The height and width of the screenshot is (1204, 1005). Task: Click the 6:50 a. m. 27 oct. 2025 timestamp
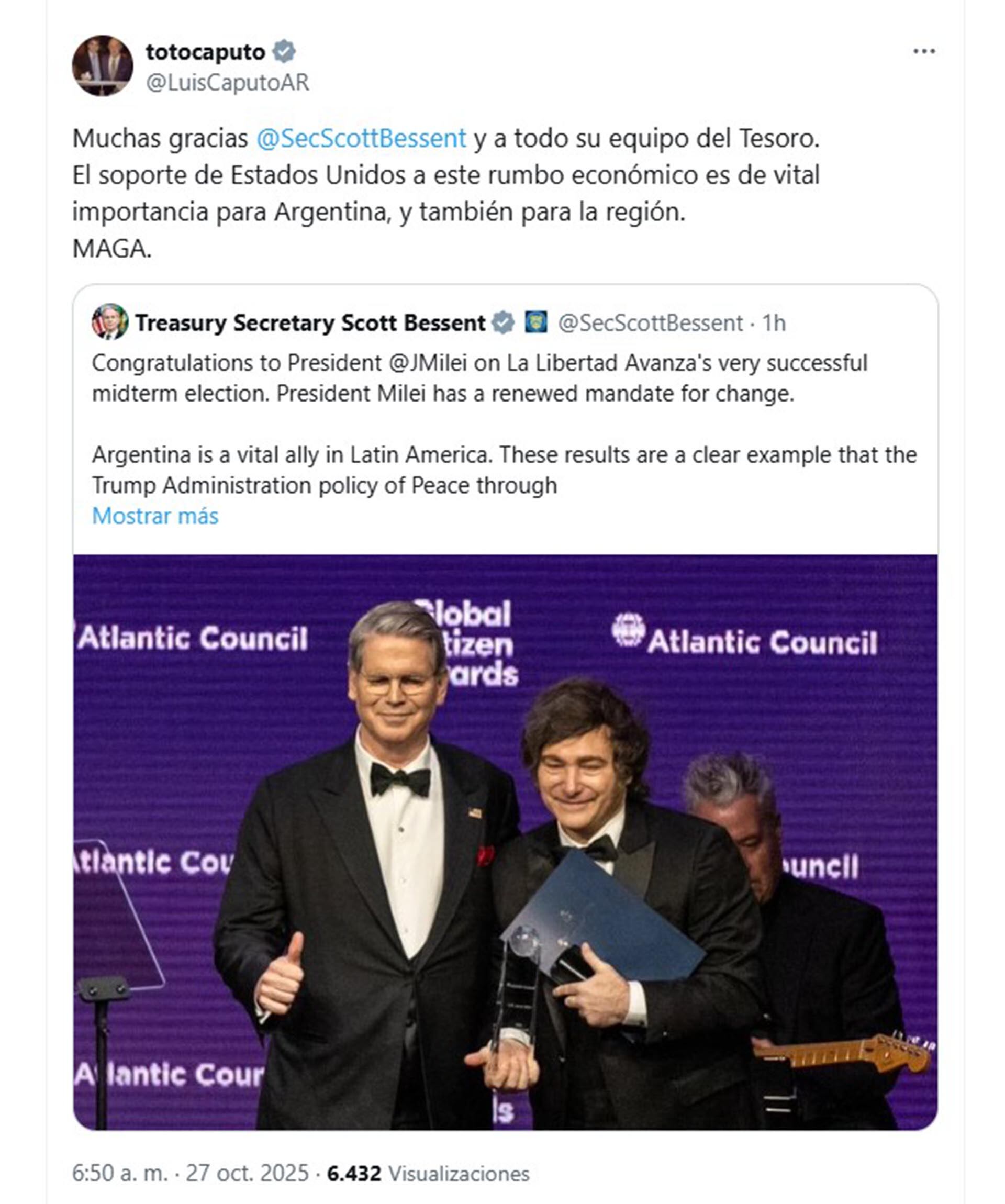click(x=190, y=1173)
